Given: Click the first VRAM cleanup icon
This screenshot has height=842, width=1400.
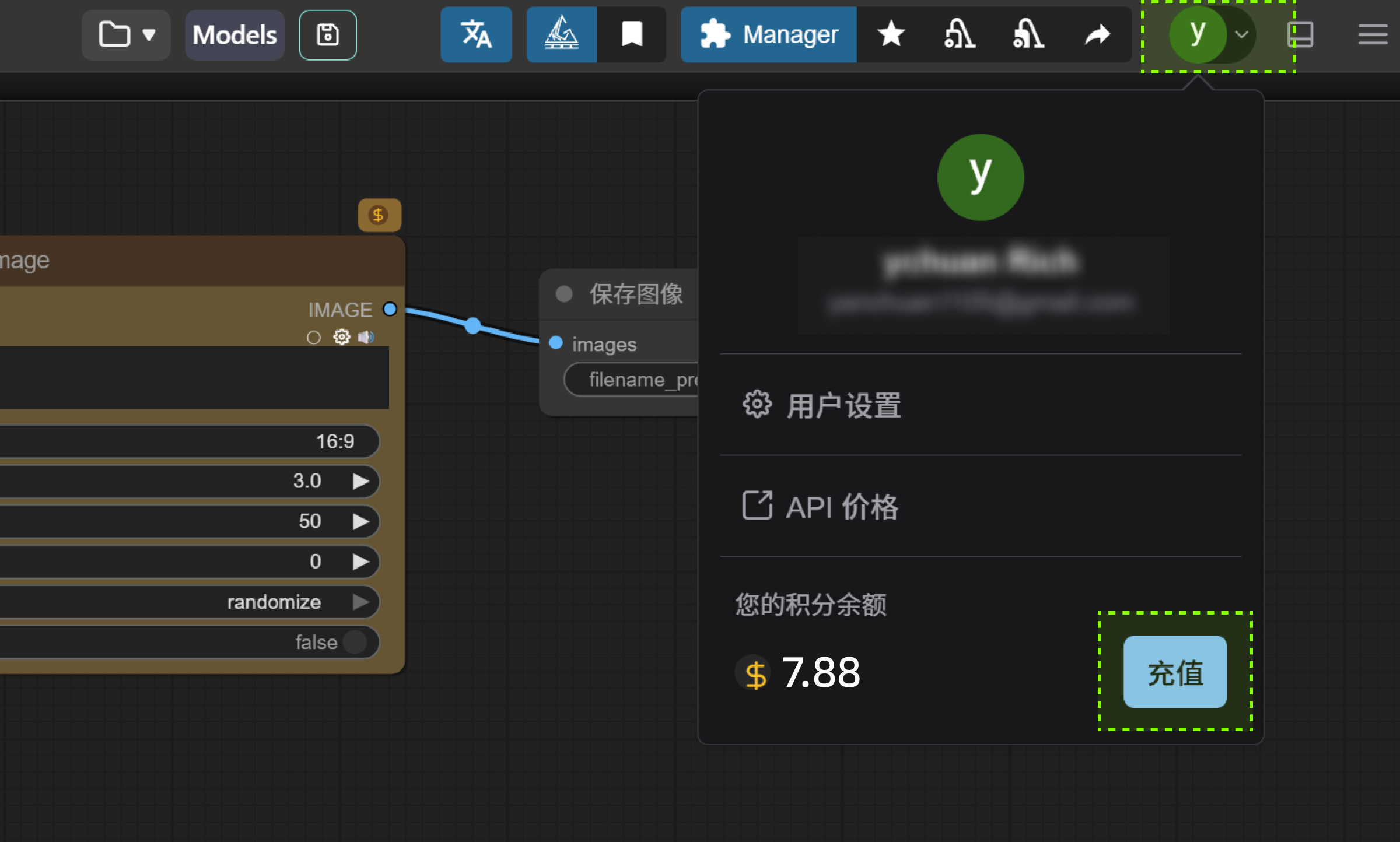Looking at the screenshot, I should coord(960,35).
